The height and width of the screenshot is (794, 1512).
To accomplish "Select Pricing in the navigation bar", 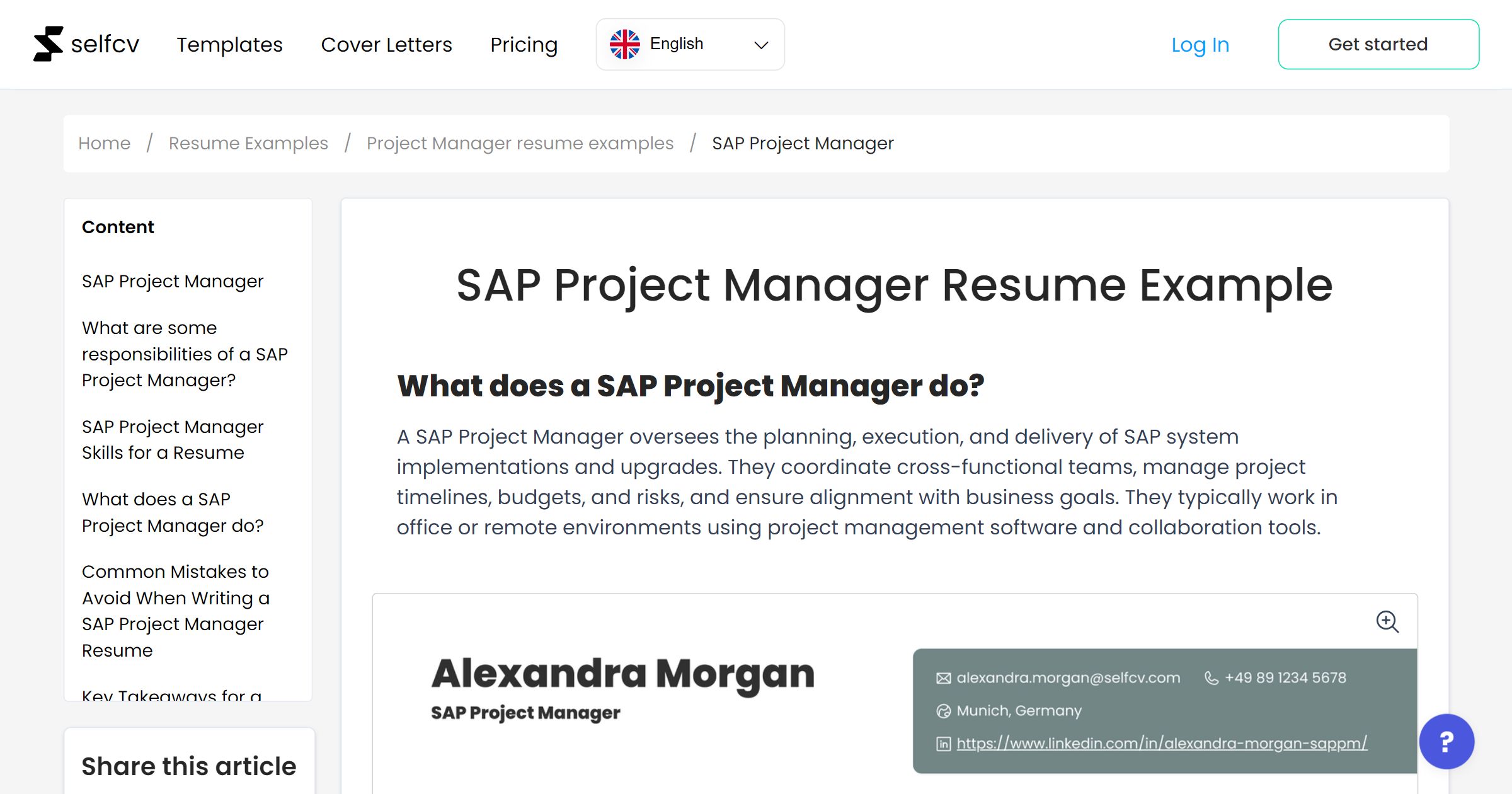I will (x=524, y=44).
